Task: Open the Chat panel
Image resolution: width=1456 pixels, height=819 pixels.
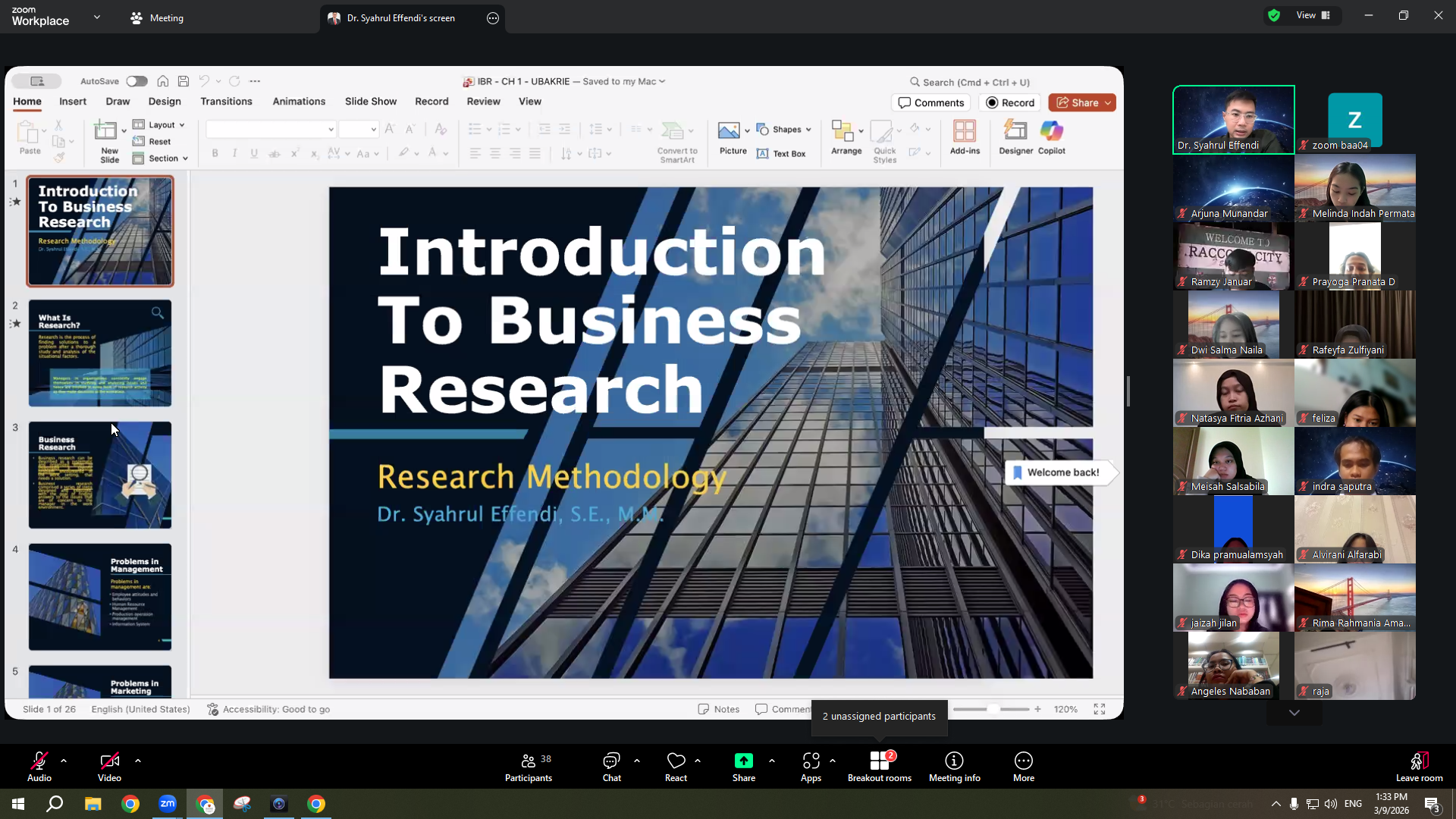Action: point(611,766)
